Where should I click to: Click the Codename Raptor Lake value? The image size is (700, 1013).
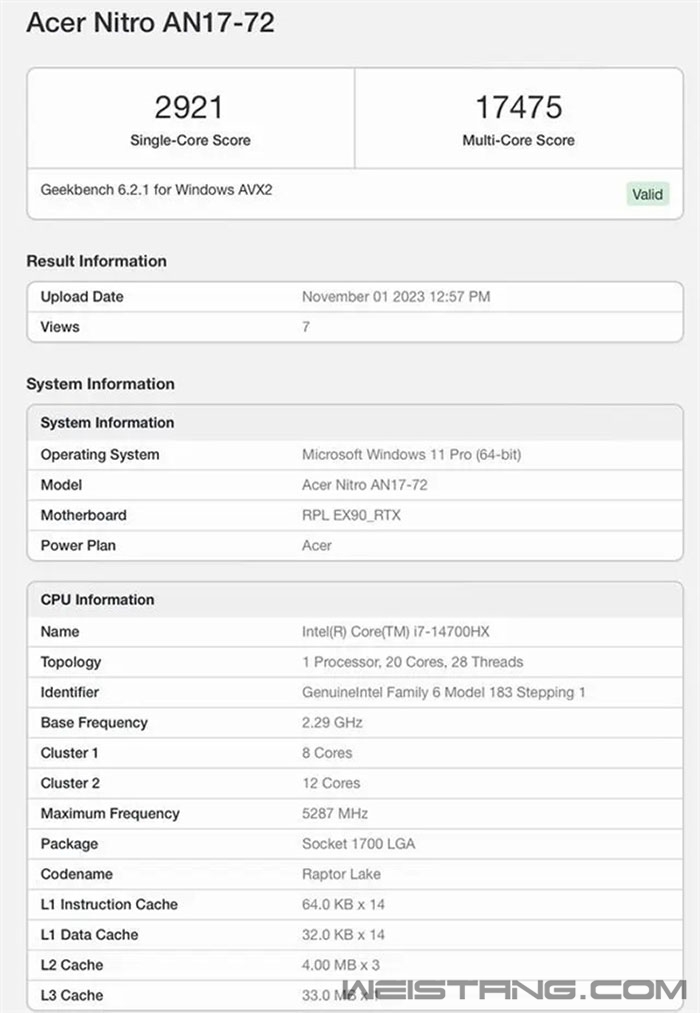pos(341,874)
